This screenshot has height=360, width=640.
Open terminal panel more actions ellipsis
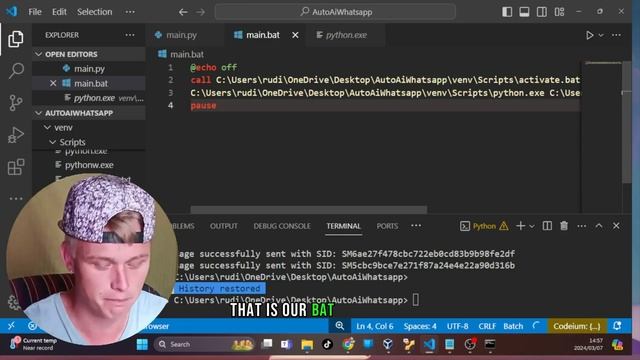582,226
